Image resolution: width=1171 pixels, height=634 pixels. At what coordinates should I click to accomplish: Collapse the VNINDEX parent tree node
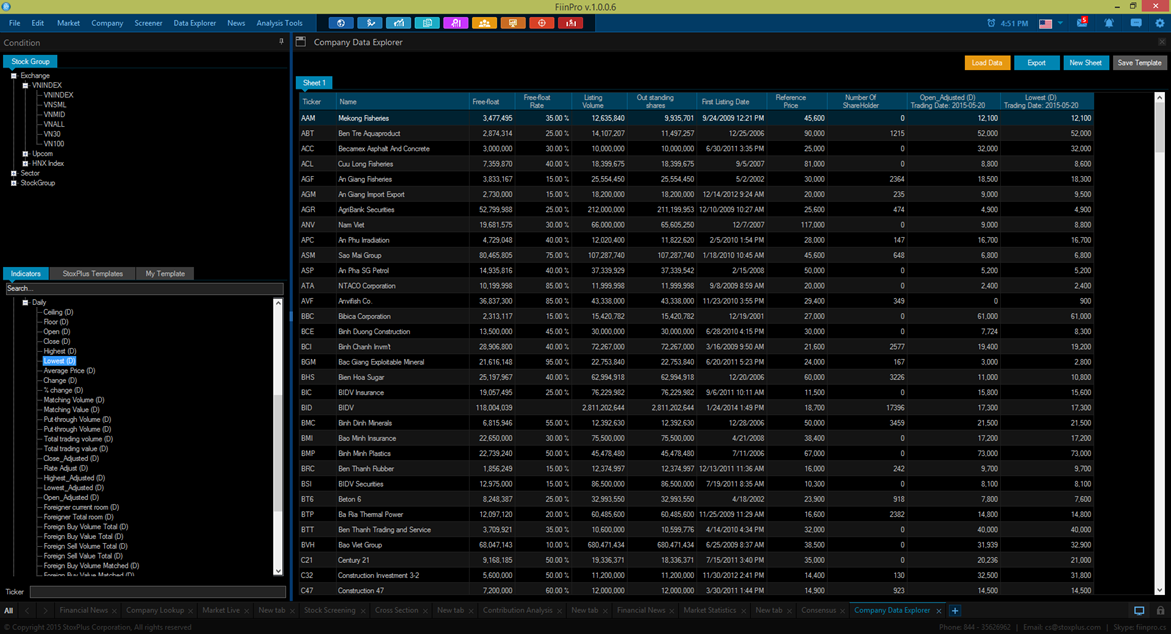tap(25, 85)
